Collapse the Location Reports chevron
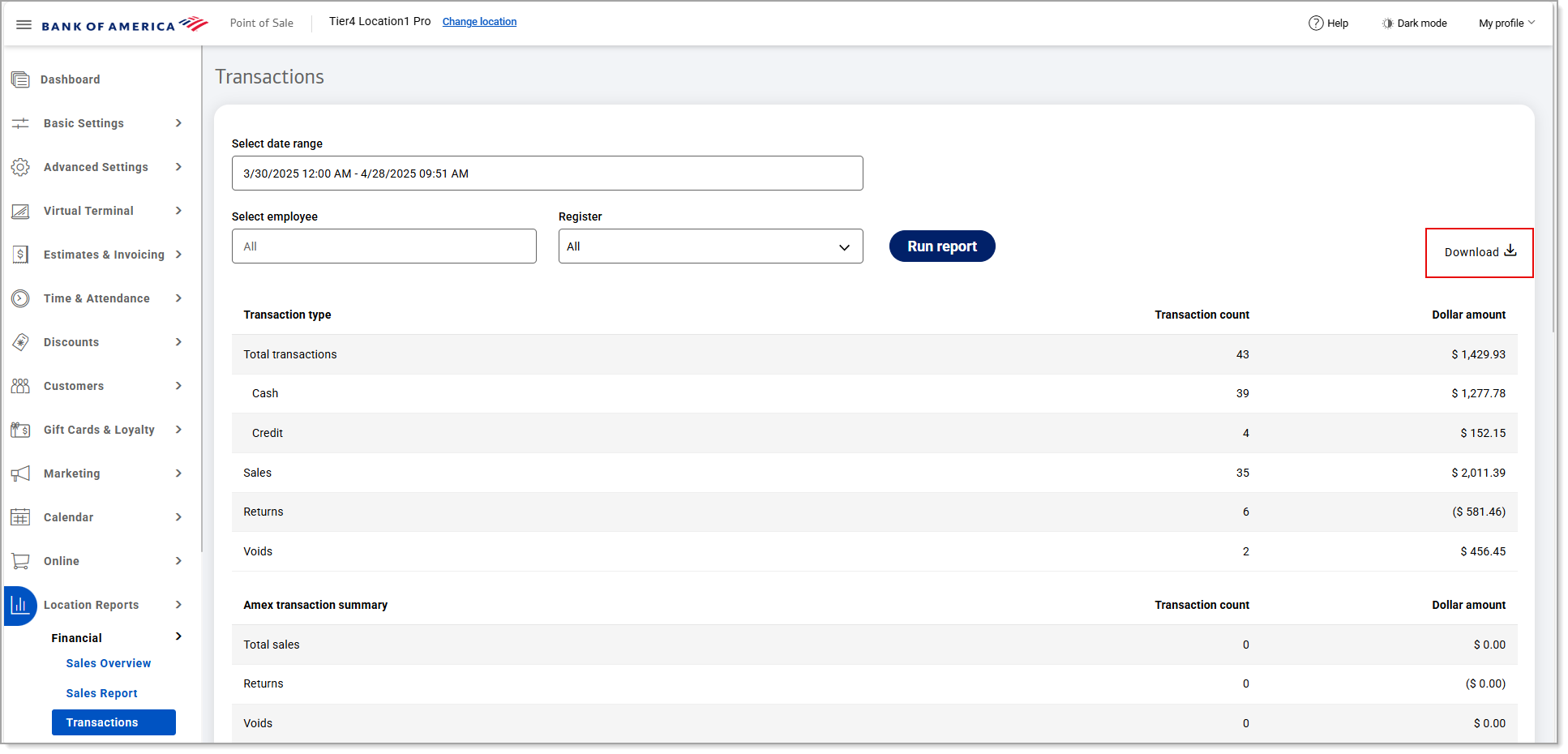Viewport: 1568px width, 754px height. click(x=178, y=605)
